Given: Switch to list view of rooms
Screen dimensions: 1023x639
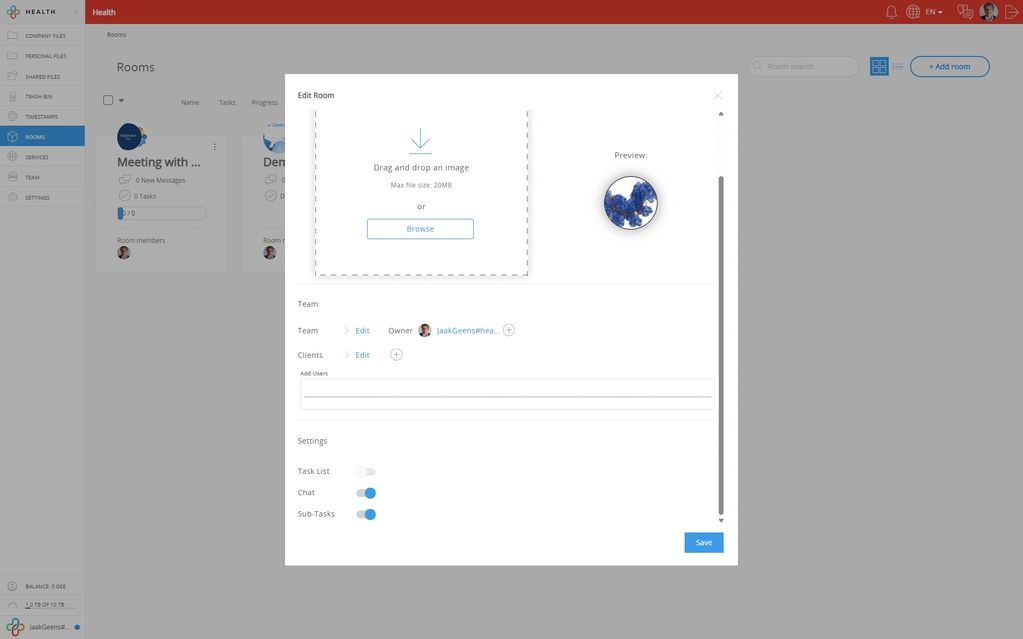Looking at the screenshot, I should 898,67.
